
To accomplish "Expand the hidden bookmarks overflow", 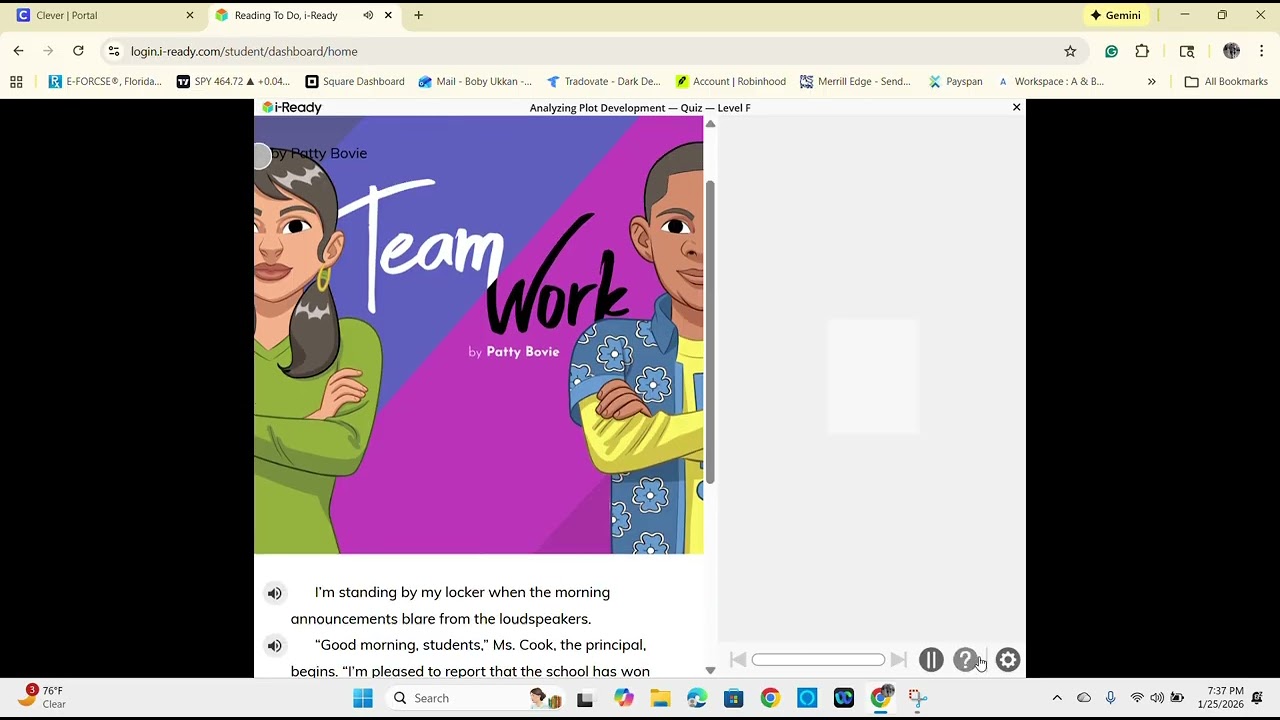I will (x=1151, y=82).
